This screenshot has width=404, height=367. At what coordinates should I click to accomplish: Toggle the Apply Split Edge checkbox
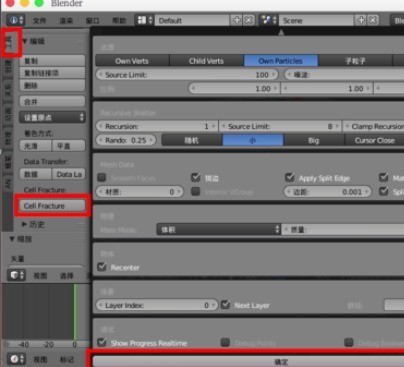tap(290, 178)
